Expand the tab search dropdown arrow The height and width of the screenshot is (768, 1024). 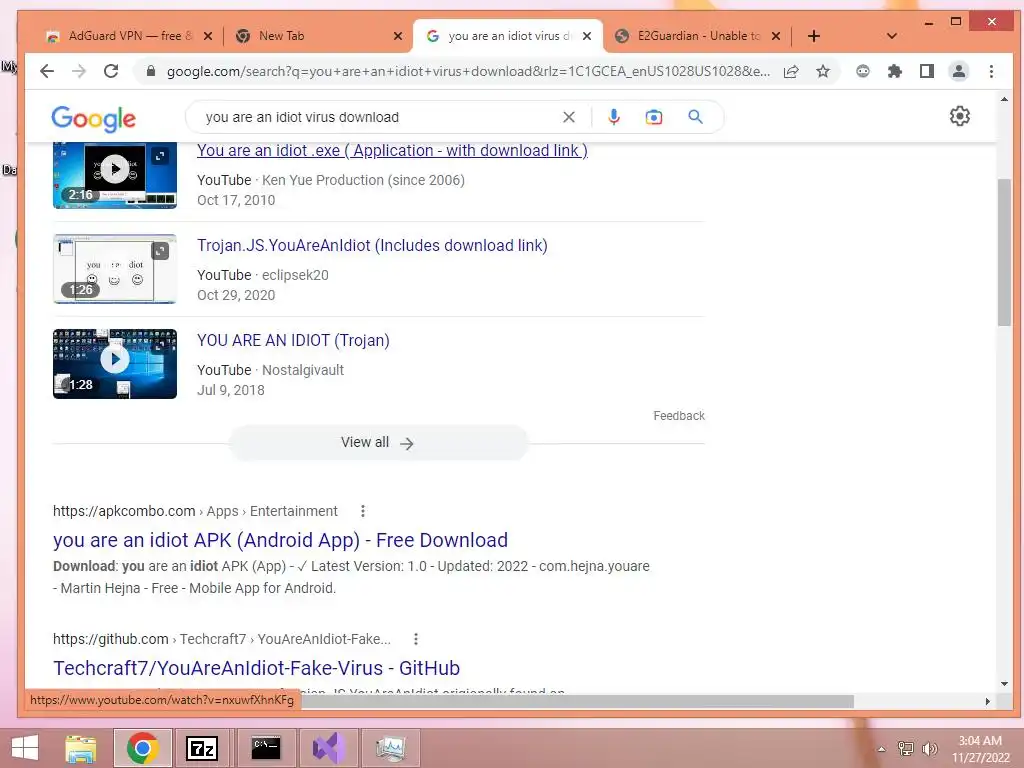click(x=891, y=36)
